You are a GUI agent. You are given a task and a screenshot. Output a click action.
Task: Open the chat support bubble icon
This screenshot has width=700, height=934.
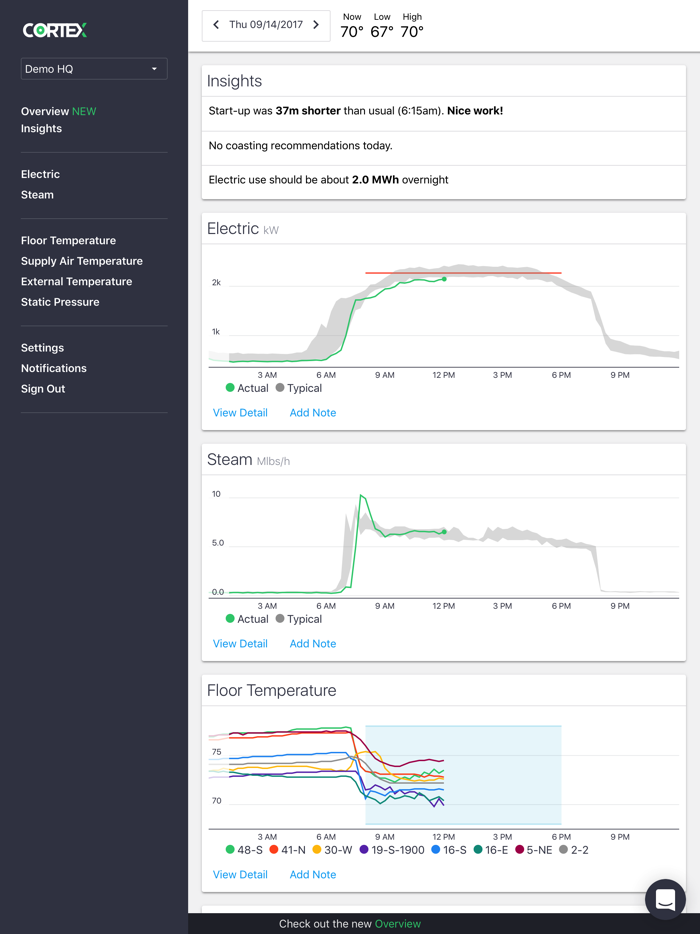click(x=665, y=900)
